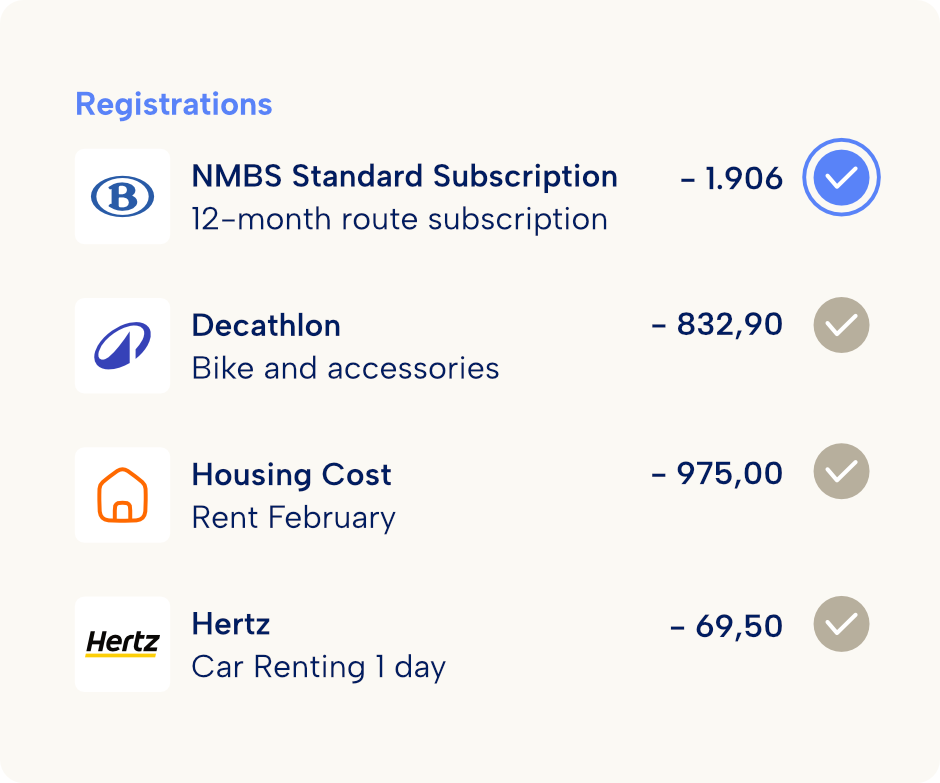Click the 12-month route subscription description
This screenshot has height=783, width=940.
(400, 219)
